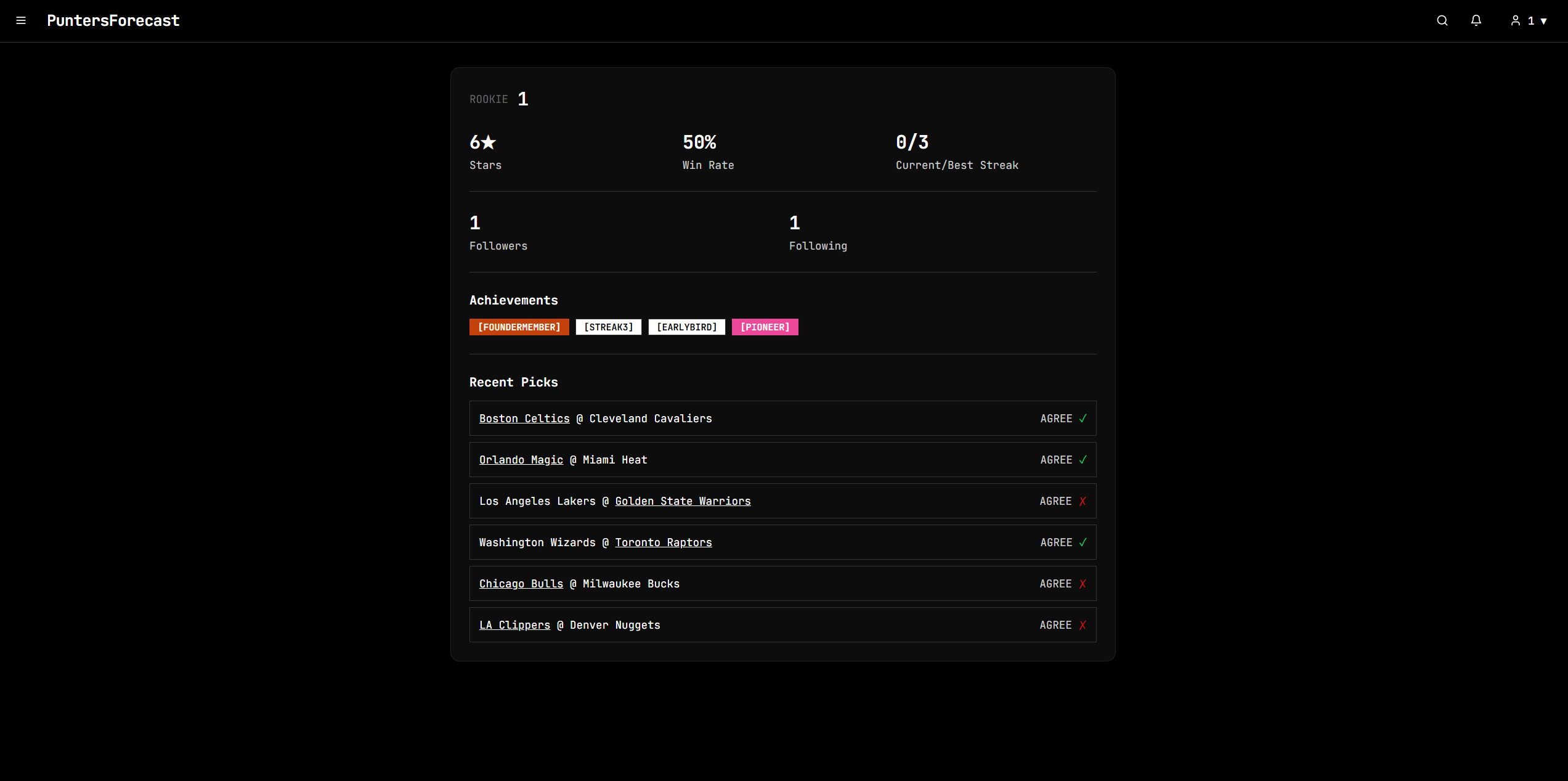
Task: Click the STREAK3 achievement badge
Action: (x=608, y=327)
